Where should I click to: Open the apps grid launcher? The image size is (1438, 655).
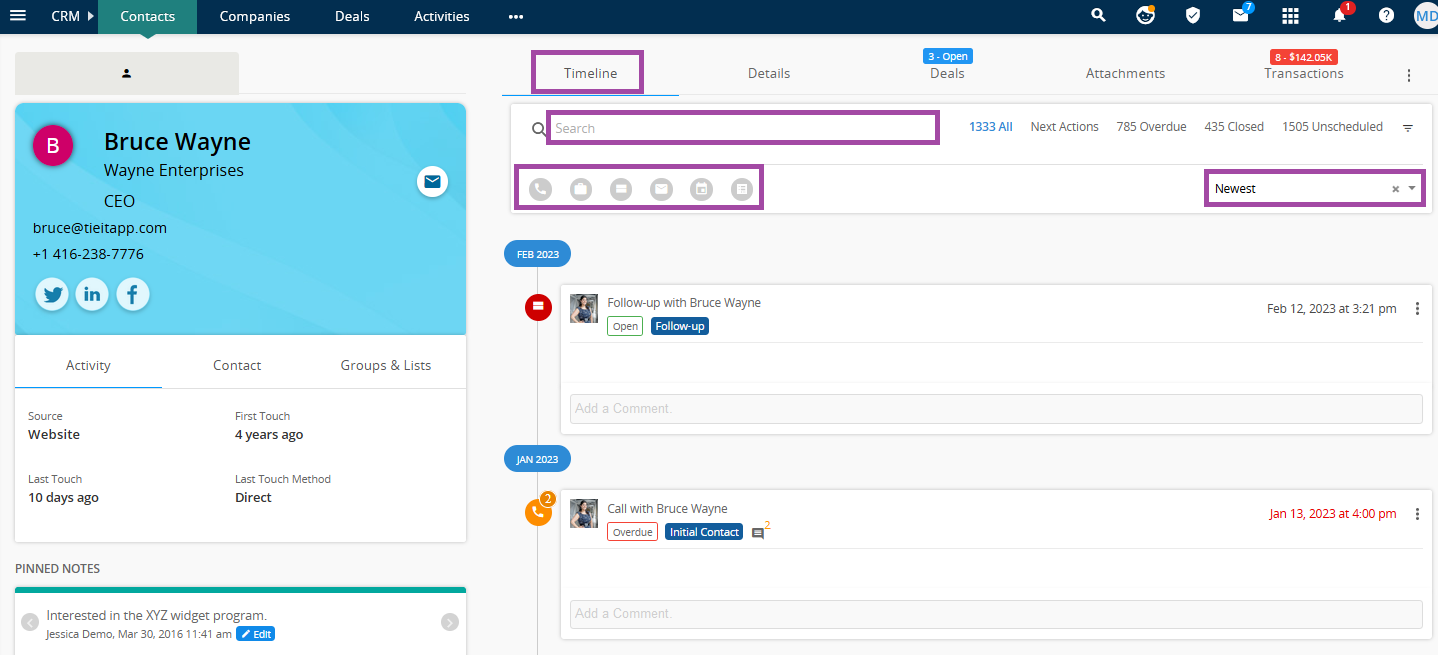1290,16
